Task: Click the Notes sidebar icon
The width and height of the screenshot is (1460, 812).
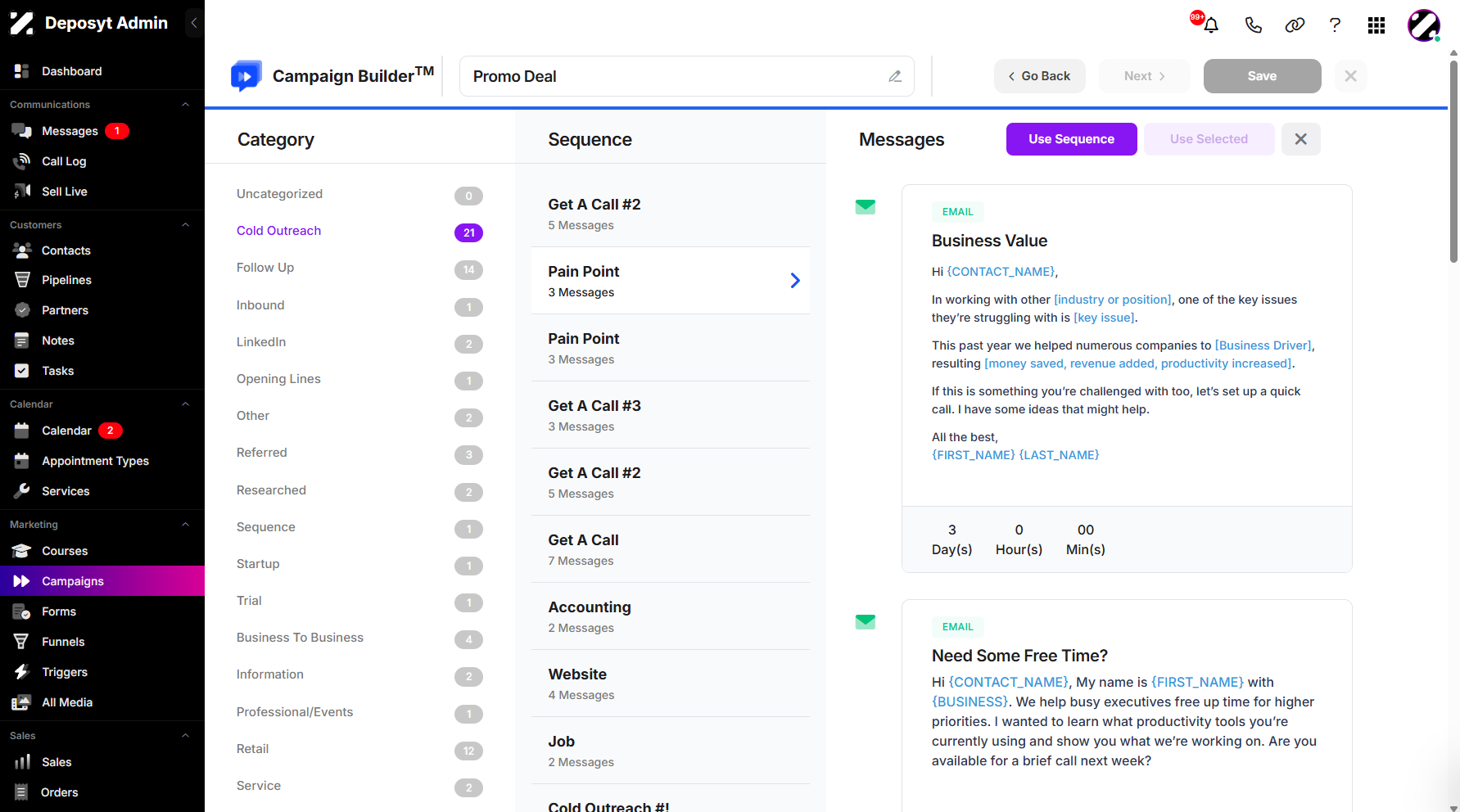Action: pyautogui.click(x=22, y=341)
